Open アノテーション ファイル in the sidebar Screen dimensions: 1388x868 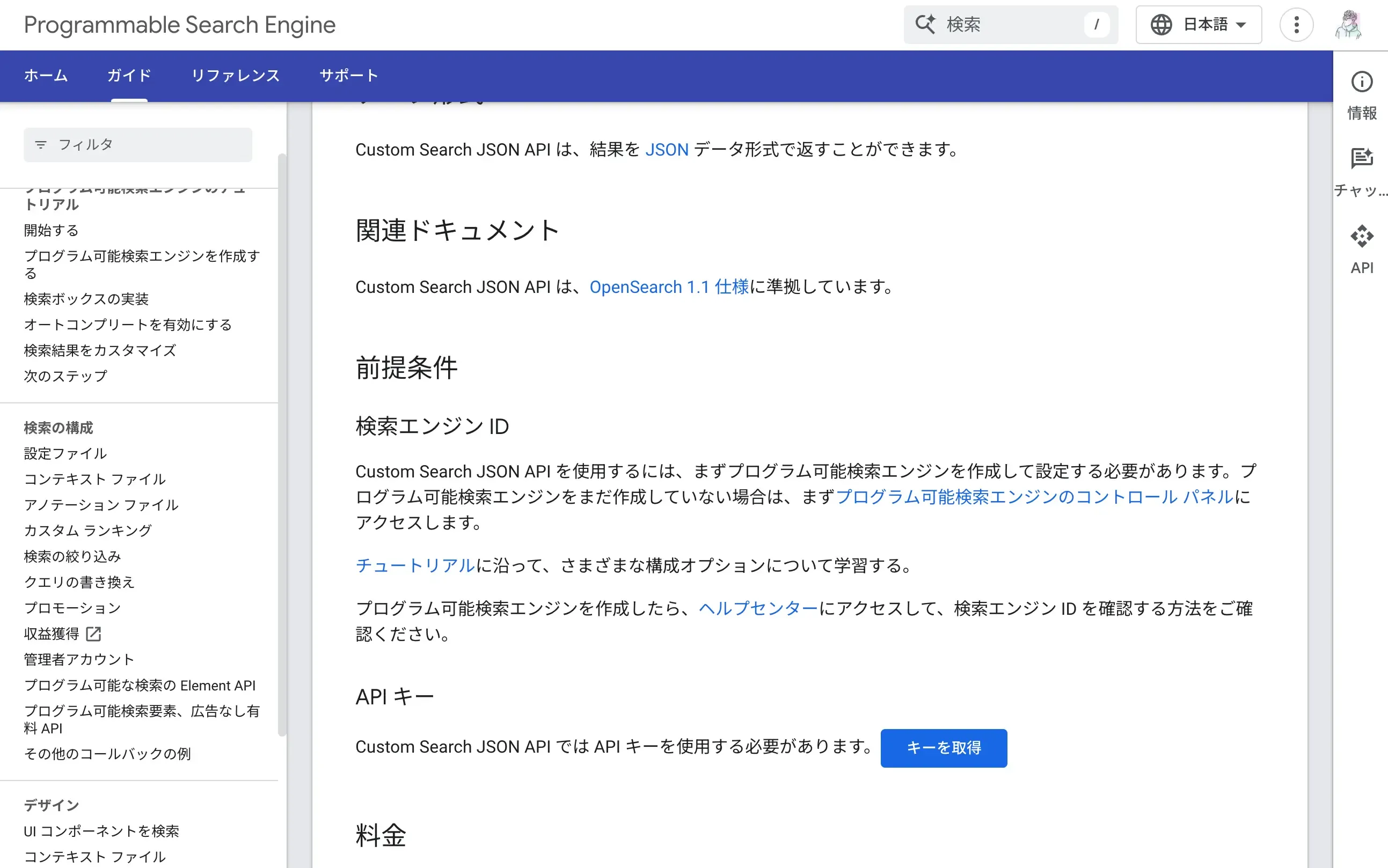101,505
